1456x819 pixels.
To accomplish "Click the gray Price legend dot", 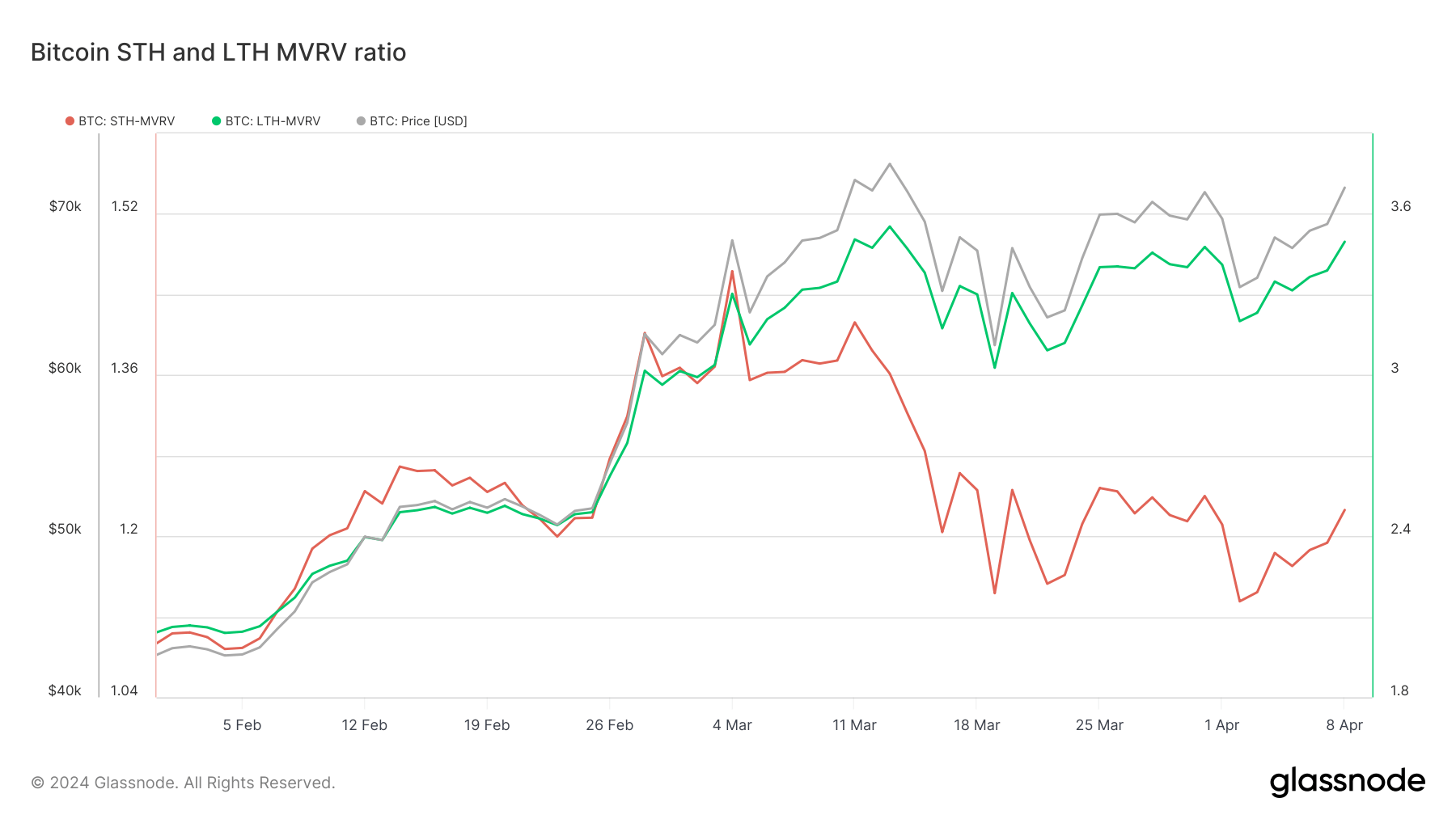I will (361, 121).
